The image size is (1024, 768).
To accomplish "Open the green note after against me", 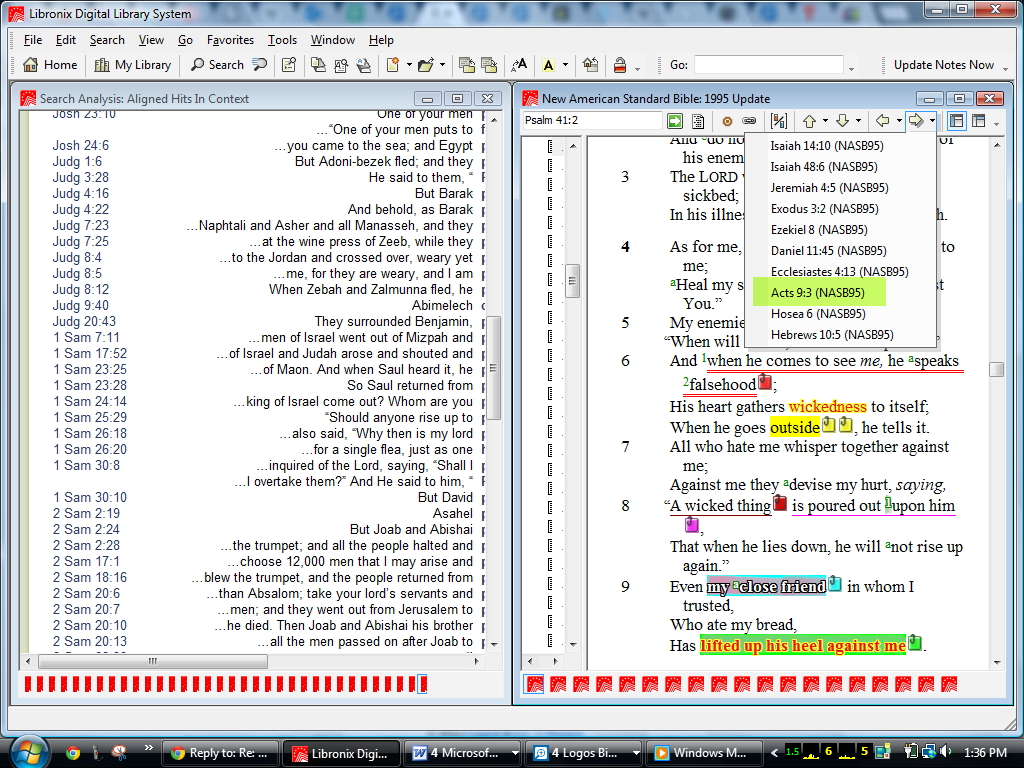I will pyautogui.click(x=915, y=643).
